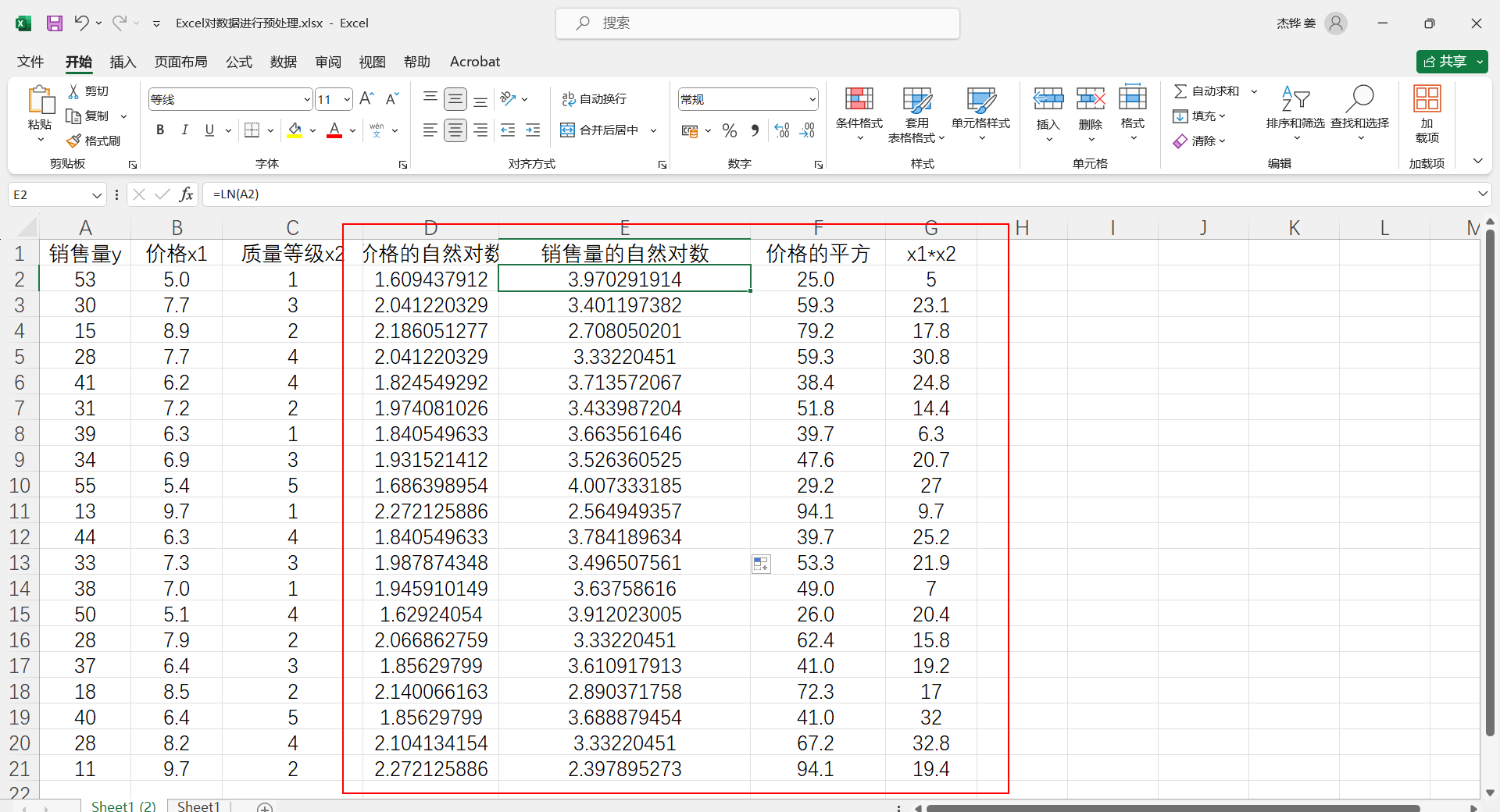Click the Redo arrow icon
The height and width of the screenshot is (812, 1500).
pyautogui.click(x=119, y=23)
